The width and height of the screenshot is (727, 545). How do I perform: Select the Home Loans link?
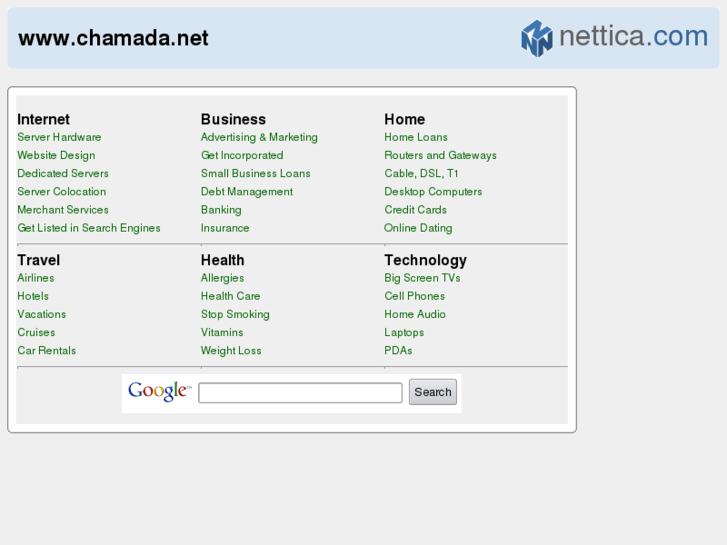pyautogui.click(x=416, y=137)
